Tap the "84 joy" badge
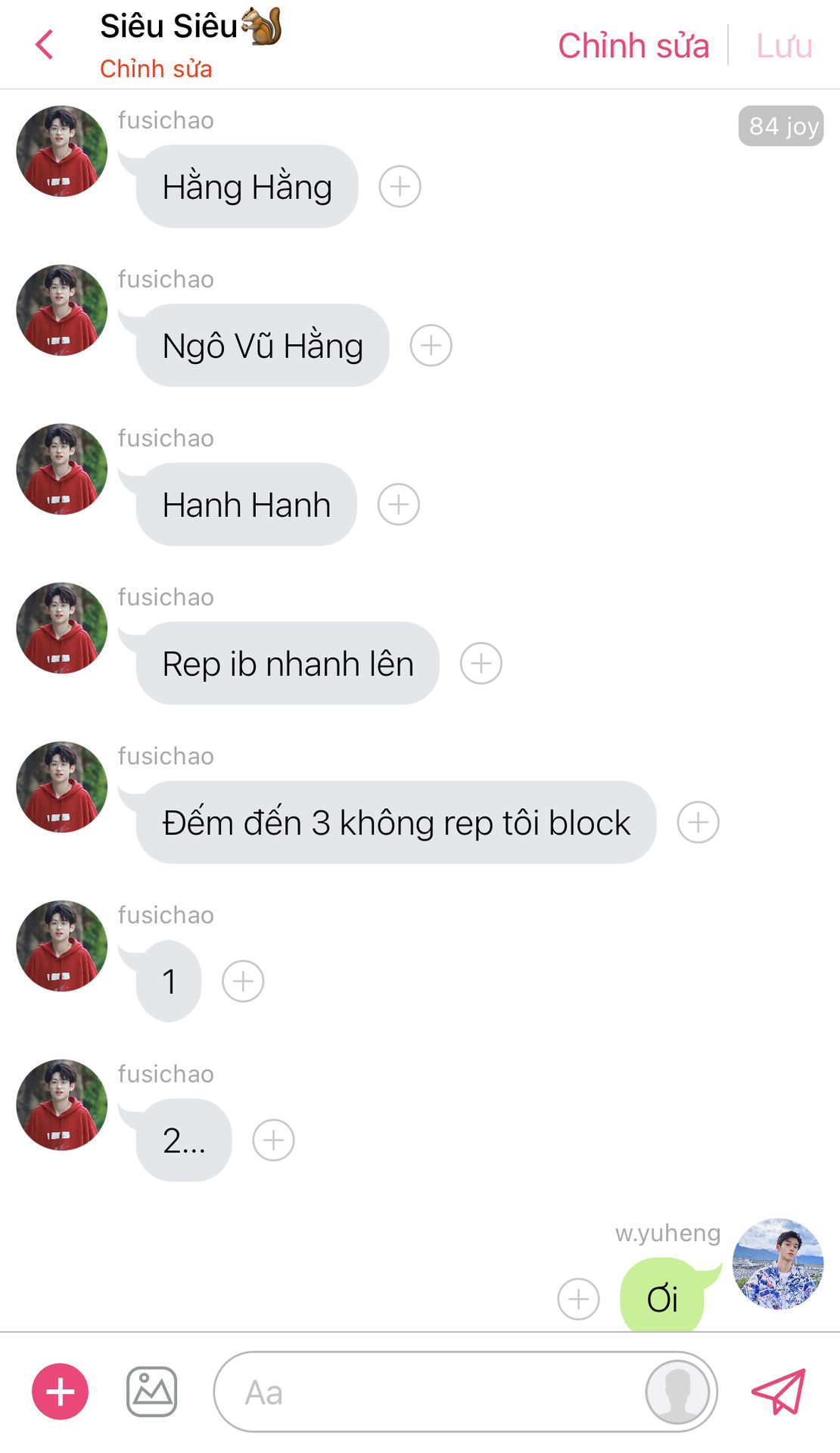The image size is (840, 1453). coord(781,126)
